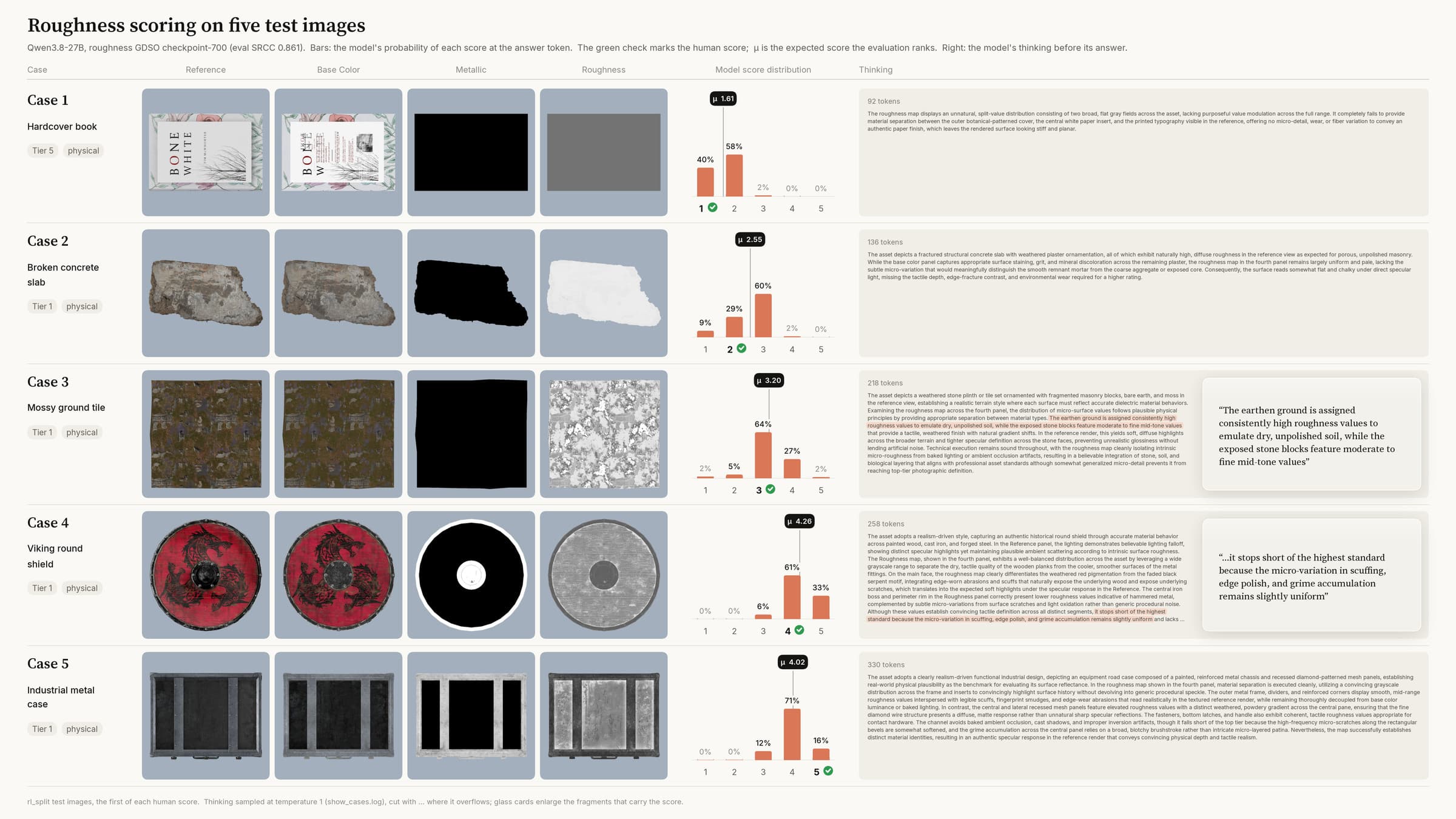Click the μ 4.26 expected score badge
The height and width of the screenshot is (819, 1456).
point(800,521)
